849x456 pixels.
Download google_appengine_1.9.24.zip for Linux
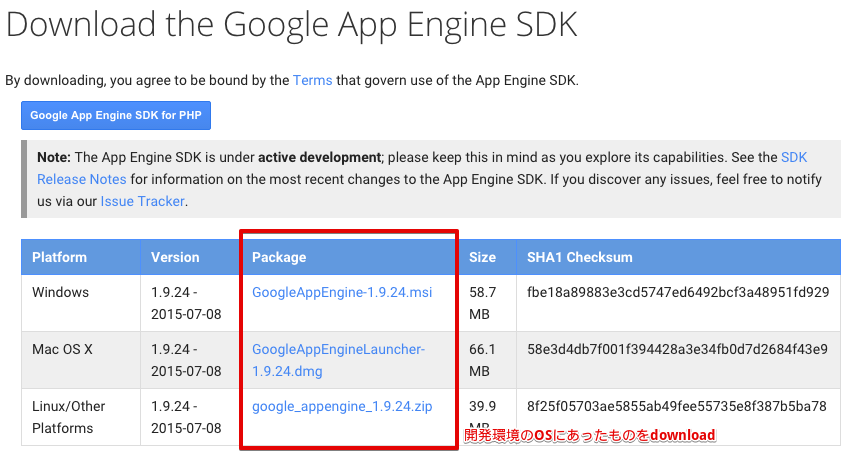coord(342,406)
